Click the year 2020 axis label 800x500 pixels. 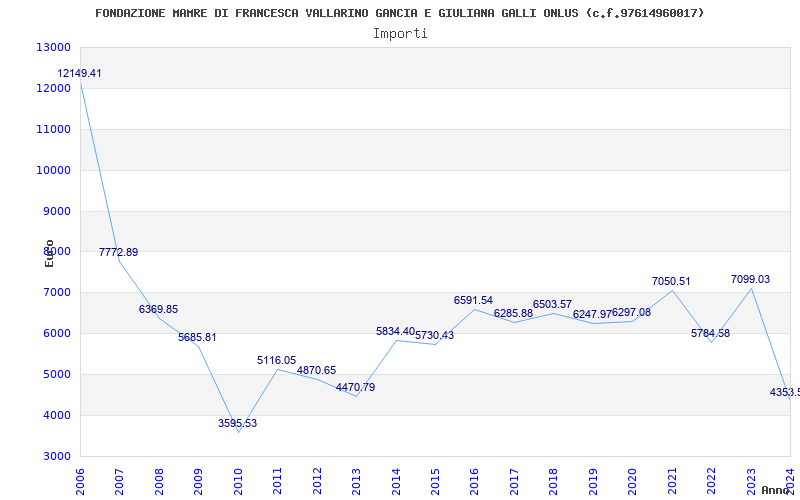click(633, 482)
